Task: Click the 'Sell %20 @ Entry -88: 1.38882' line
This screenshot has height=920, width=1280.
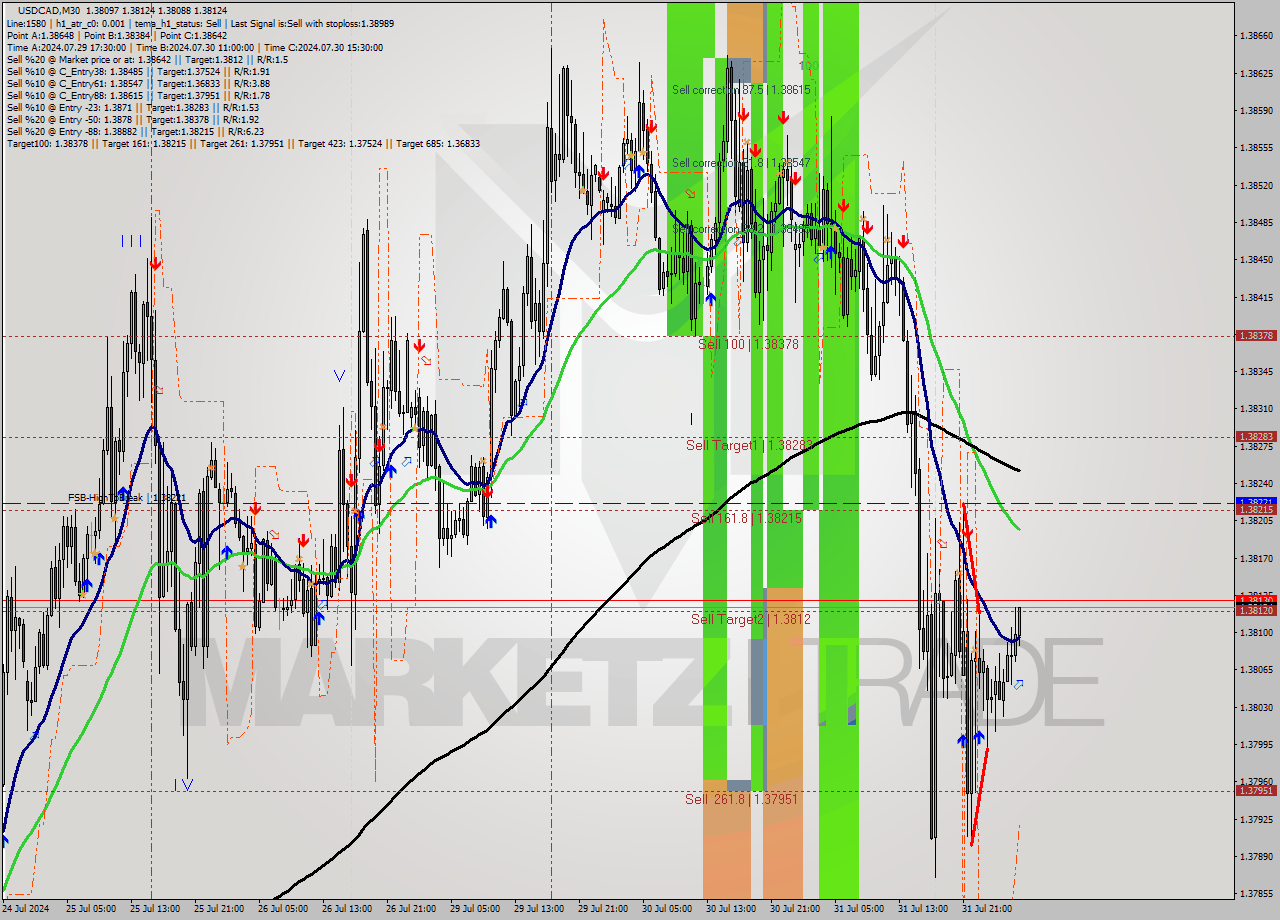Action: [x=135, y=131]
